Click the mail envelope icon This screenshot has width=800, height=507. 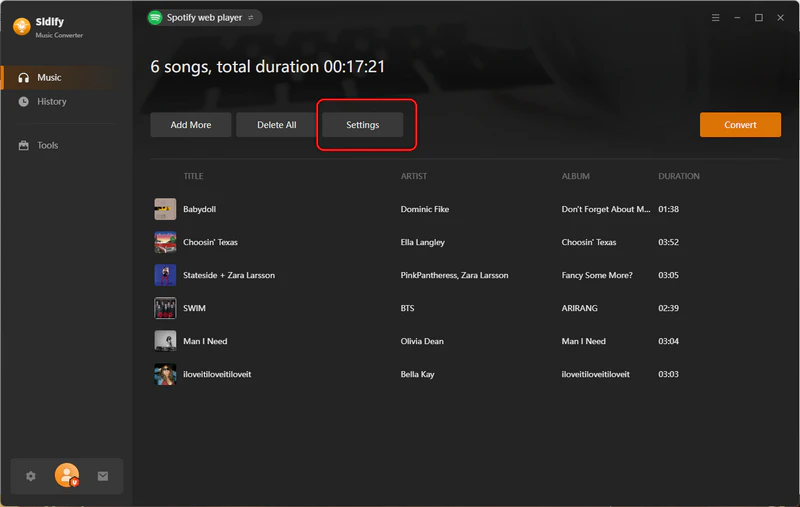[x=103, y=476]
